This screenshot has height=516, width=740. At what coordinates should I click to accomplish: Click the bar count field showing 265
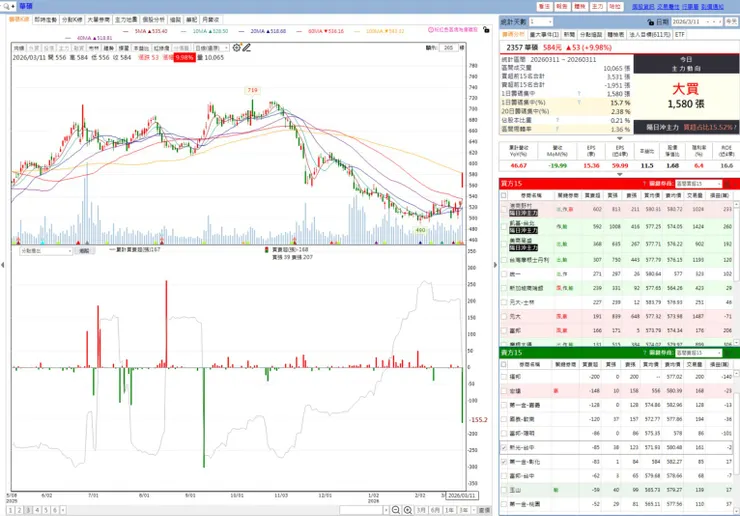(449, 48)
